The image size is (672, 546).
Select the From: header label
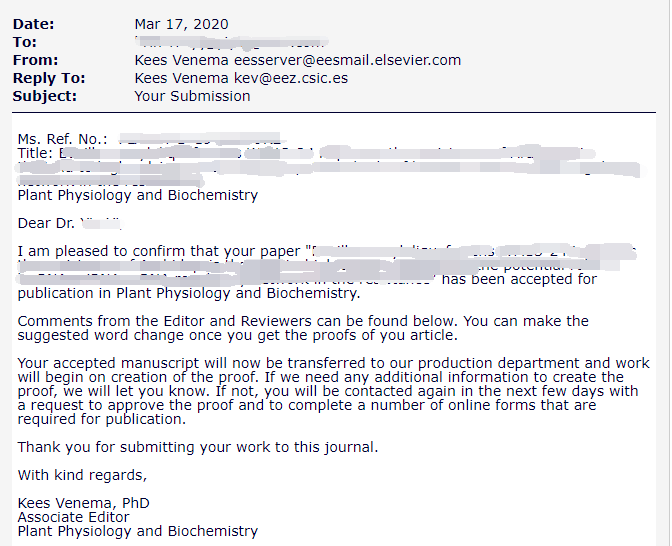(x=35, y=60)
